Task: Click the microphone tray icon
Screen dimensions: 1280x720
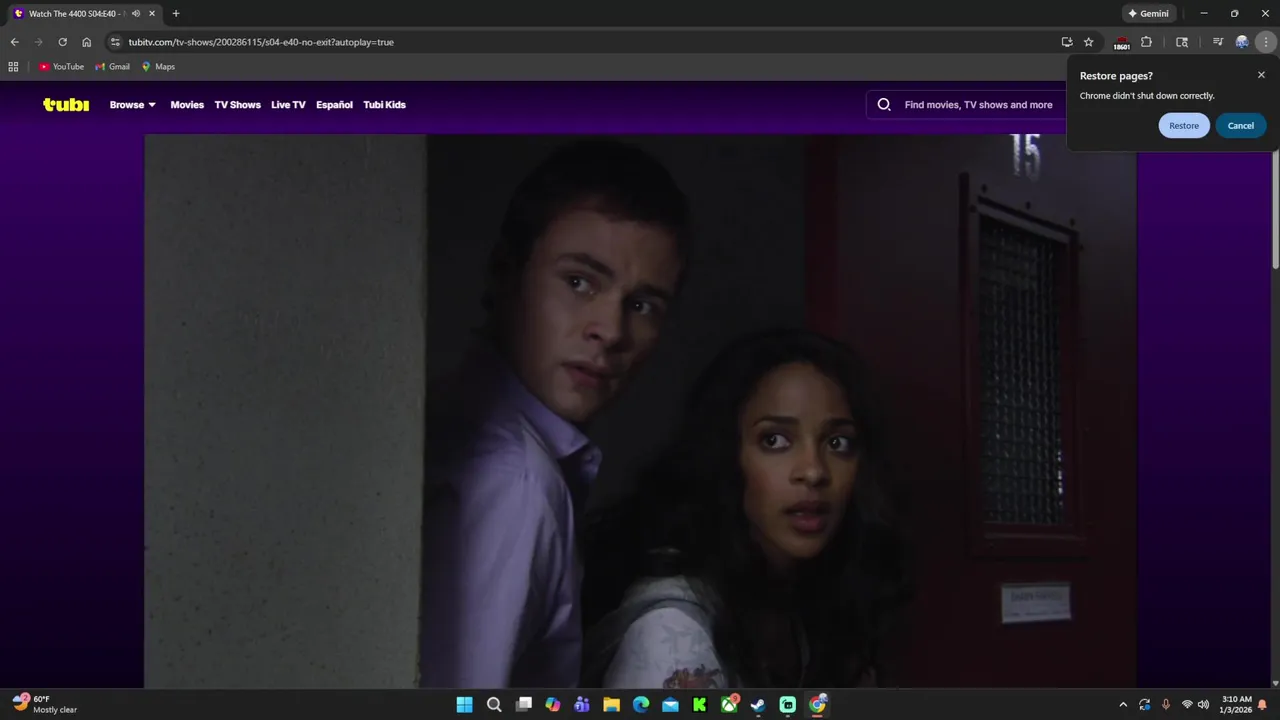Action: [x=1166, y=705]
